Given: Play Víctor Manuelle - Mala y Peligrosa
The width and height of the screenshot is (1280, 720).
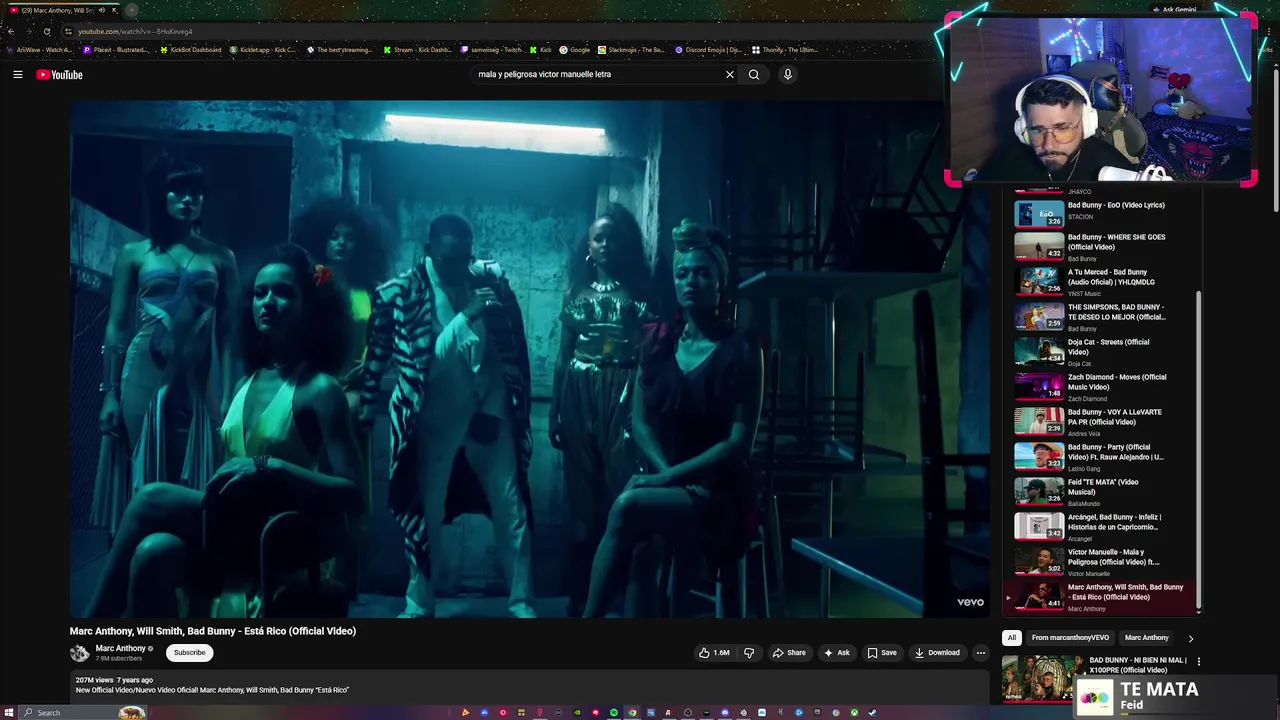Looking at the screenshot, I should point(1099,562).
